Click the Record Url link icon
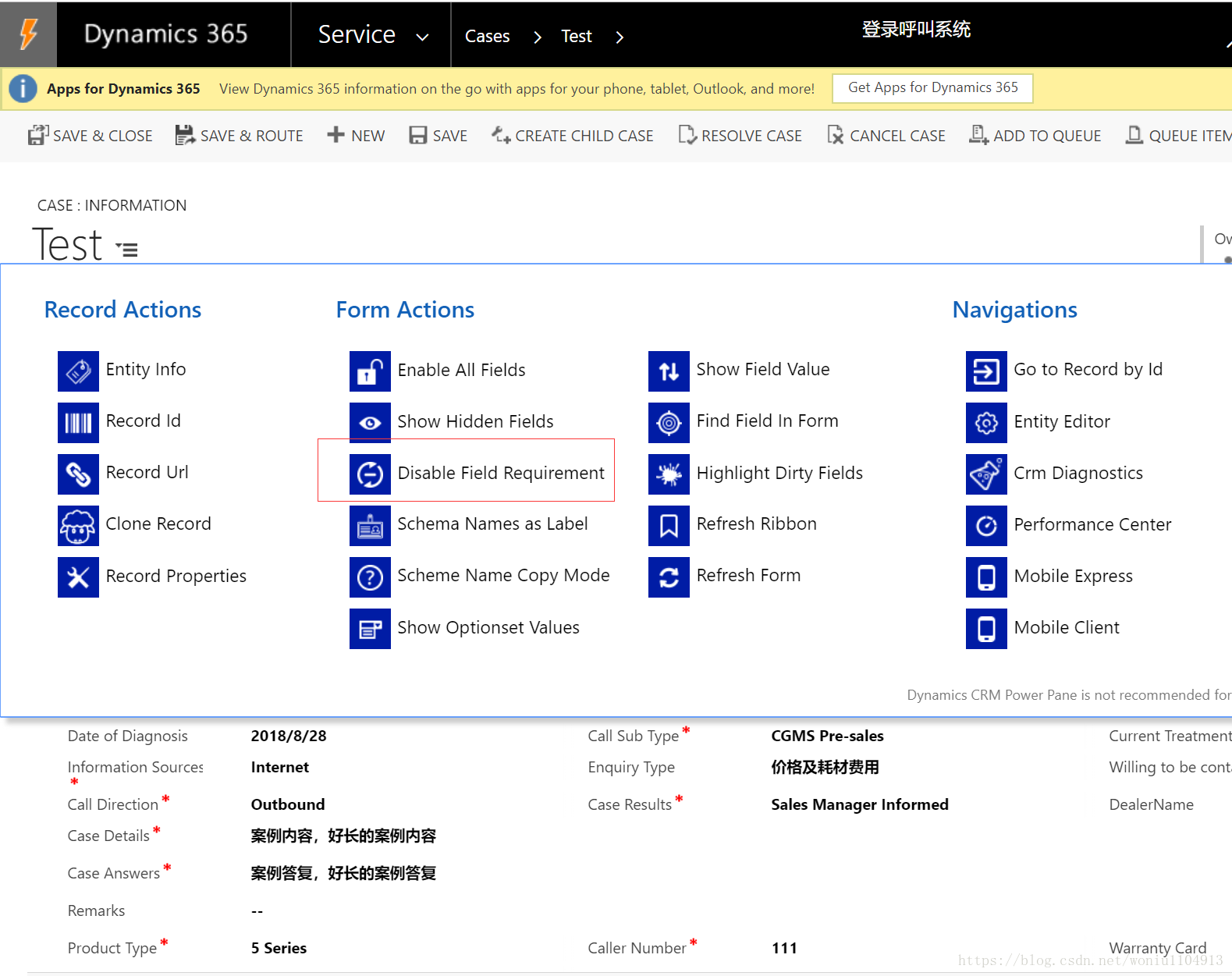The image size is (1232, 976). click(78, 474)
